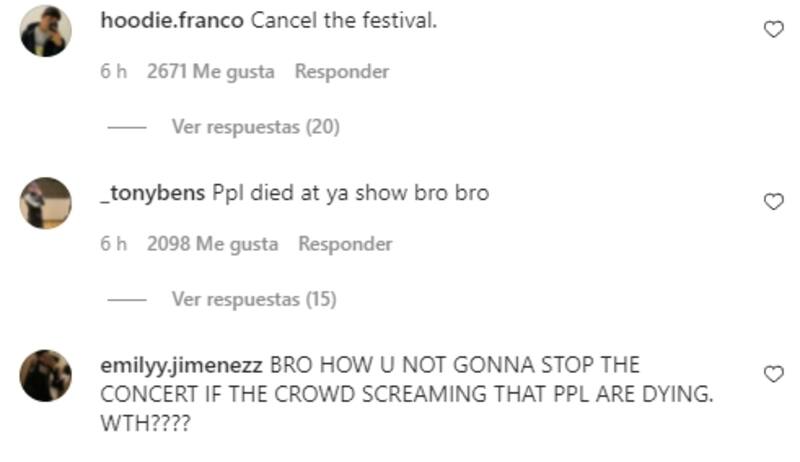The image size is (800, 462).
Task: Visit the _tonybens username link
Action: 153,193
